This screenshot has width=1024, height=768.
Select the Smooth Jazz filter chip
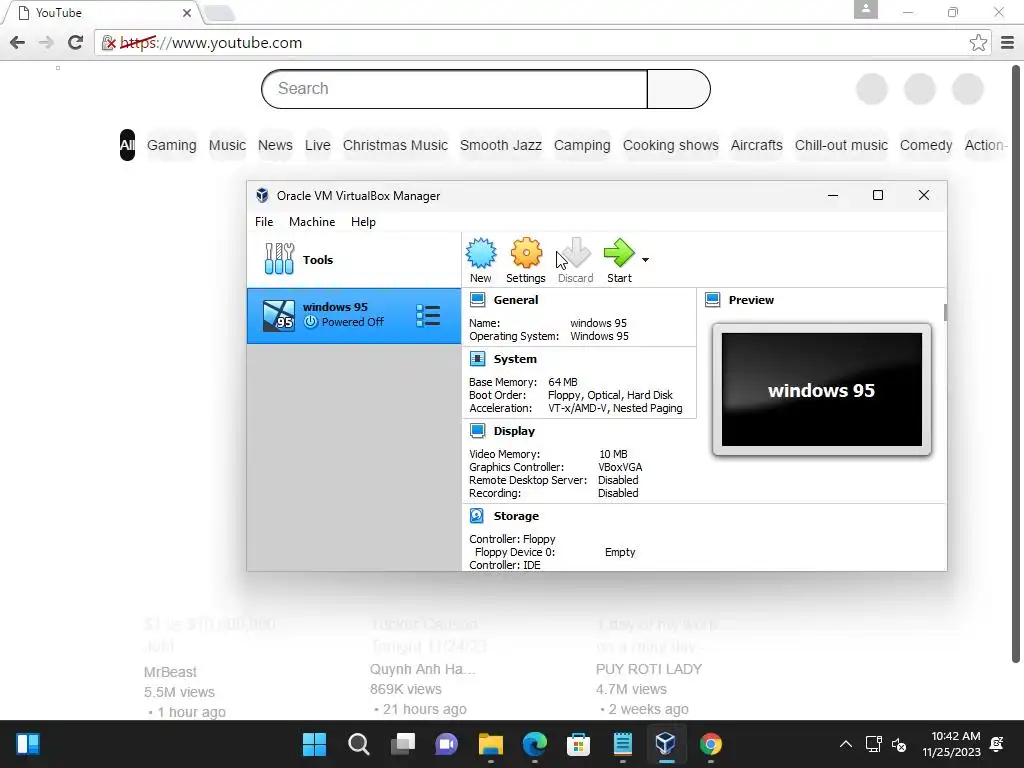point(501,145)
